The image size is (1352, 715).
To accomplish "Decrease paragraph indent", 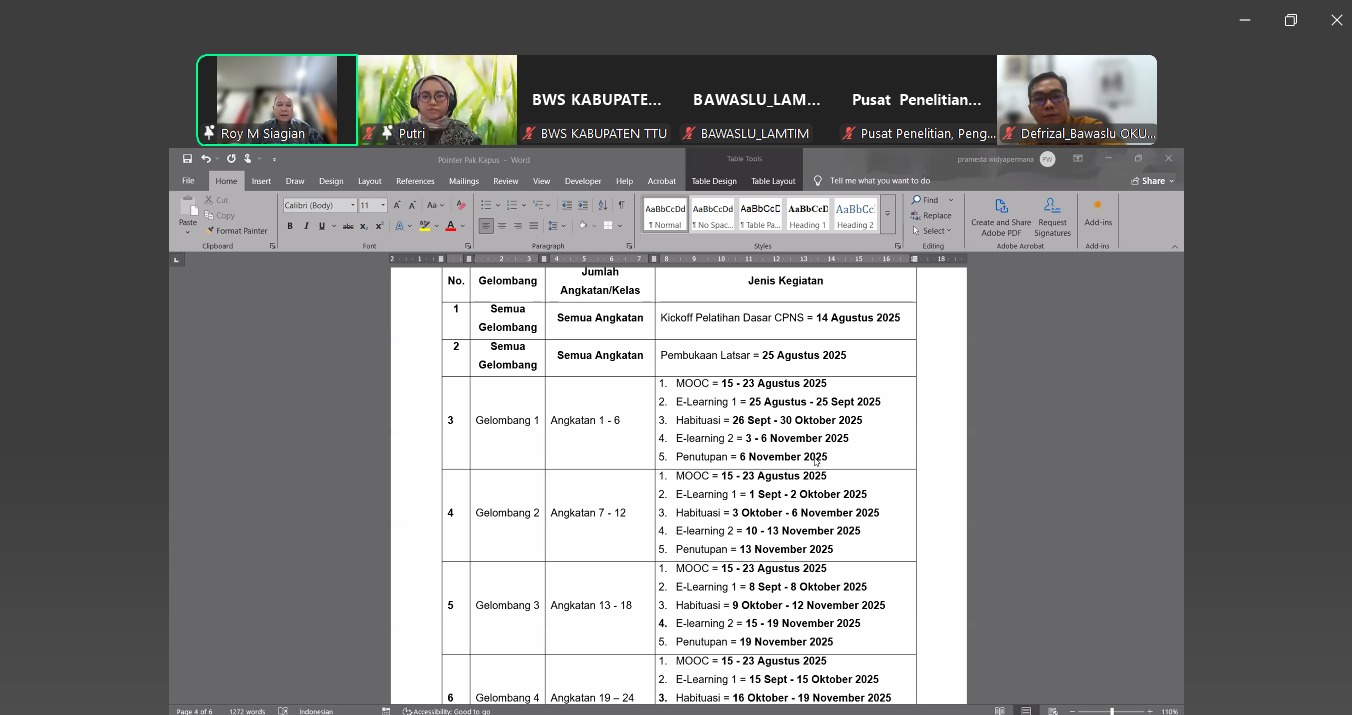I will click(567, 205).
